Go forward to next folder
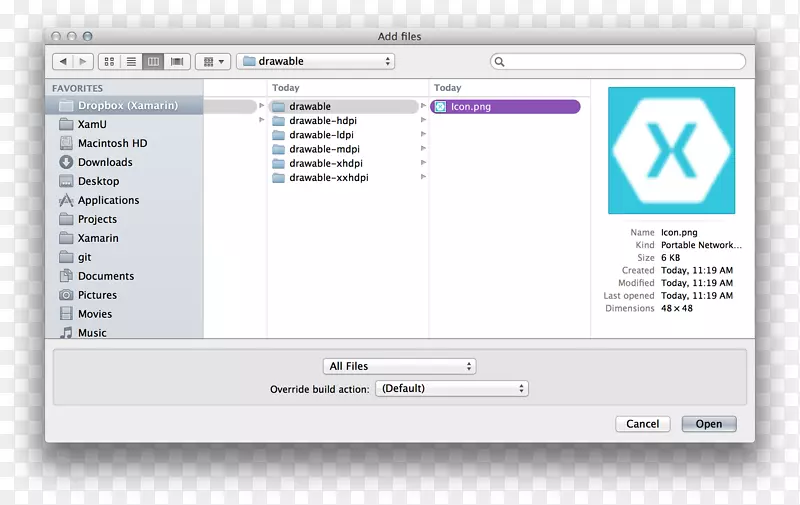The height and width of the screenshot is (505, 800). [84, 62]
